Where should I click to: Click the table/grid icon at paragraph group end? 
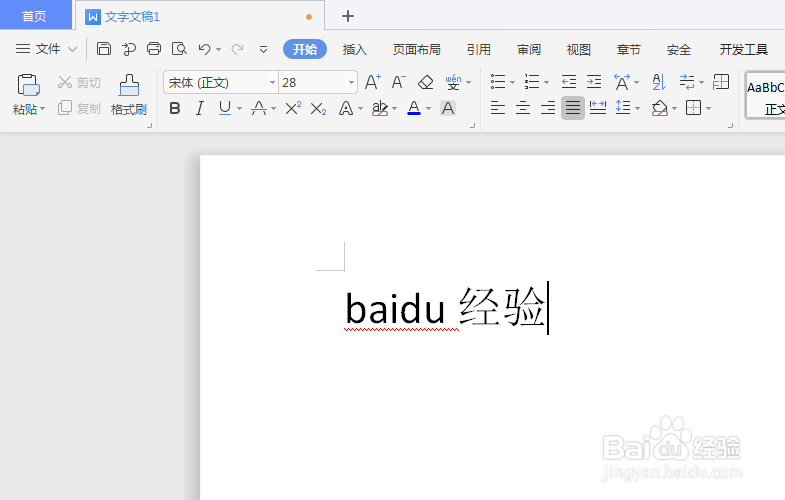pos(721,82)
